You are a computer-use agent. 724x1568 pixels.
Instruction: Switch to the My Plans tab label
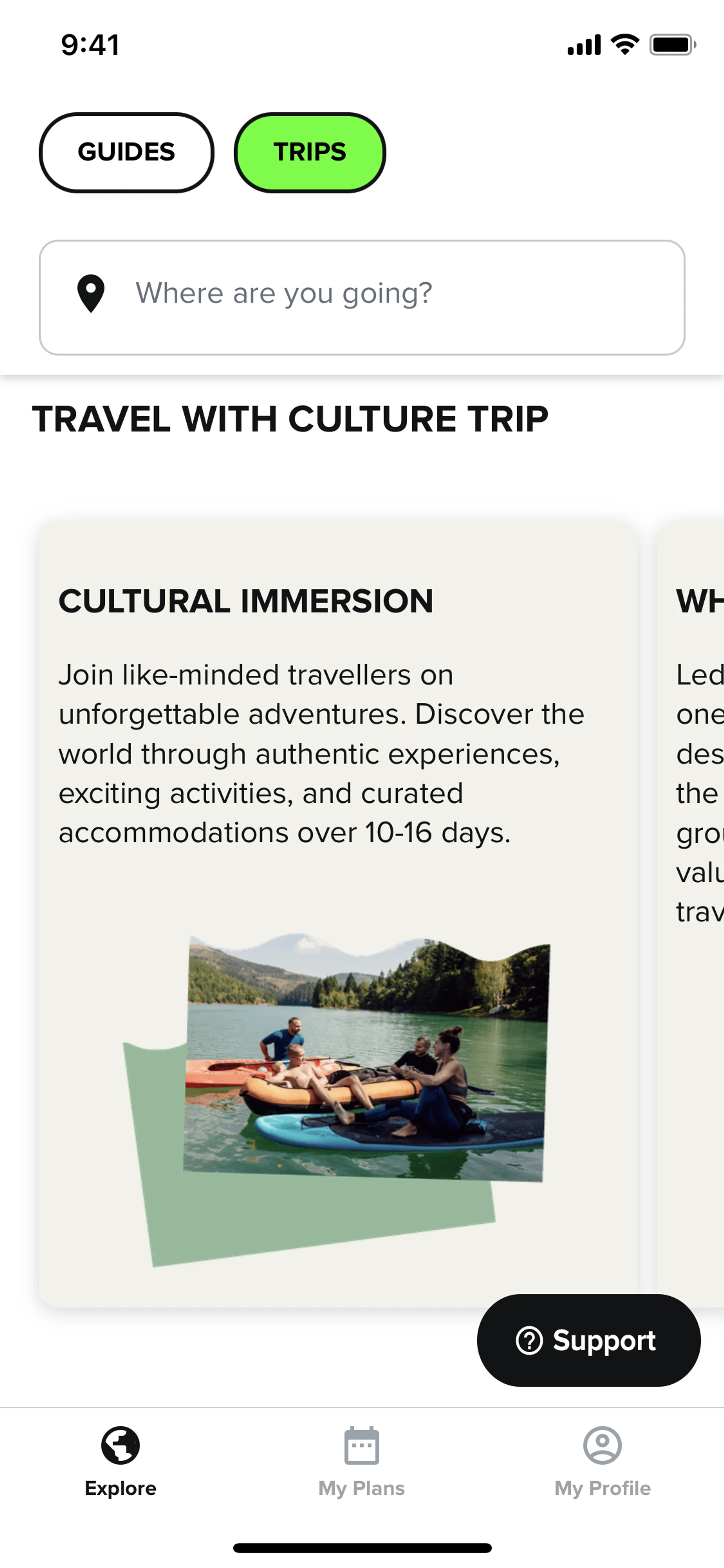[x=361, y=1488]
